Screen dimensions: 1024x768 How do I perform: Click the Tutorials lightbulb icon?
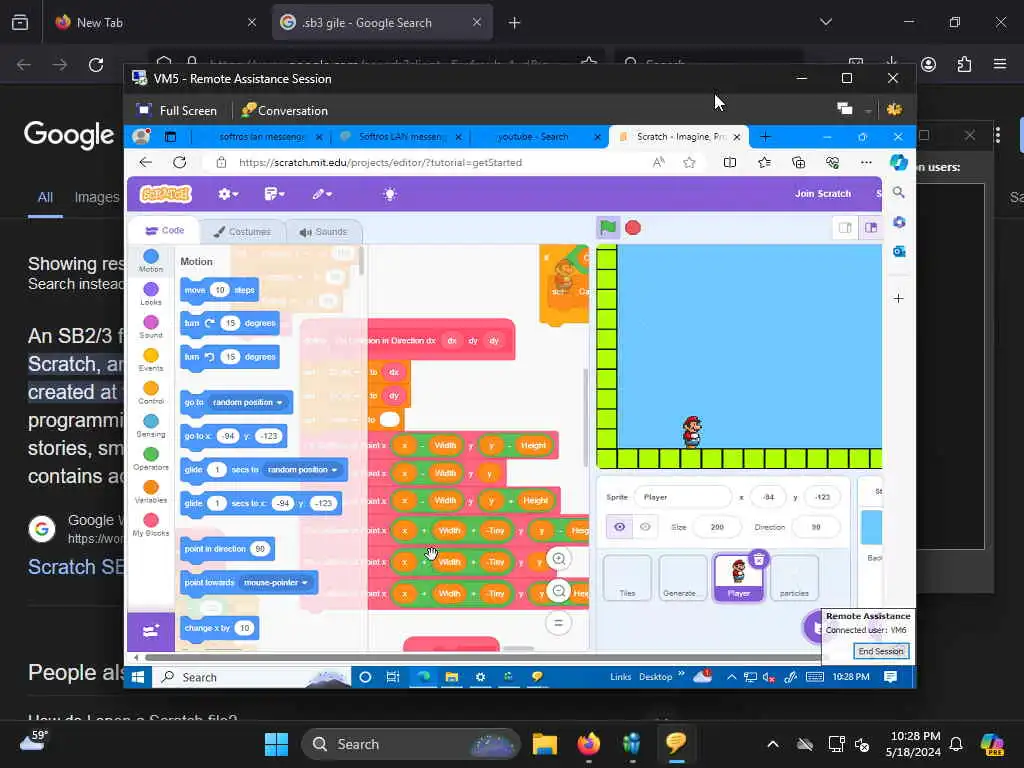click(x=390, y=194)
